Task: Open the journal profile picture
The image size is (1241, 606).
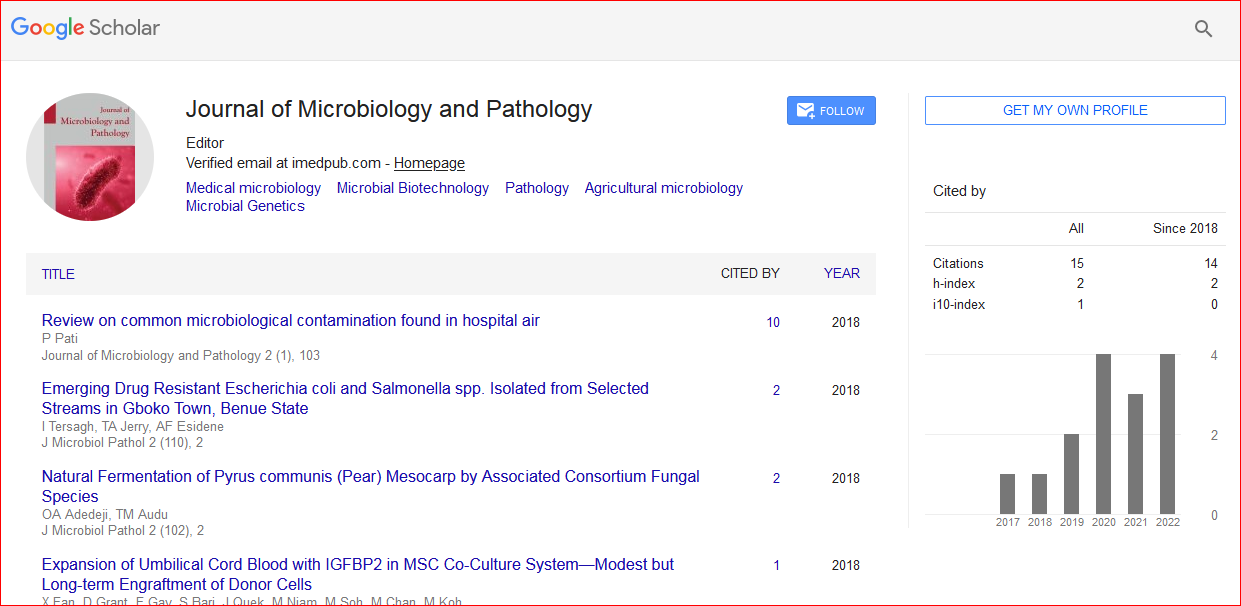Action: pyautogui.click(x=90, y=157)
